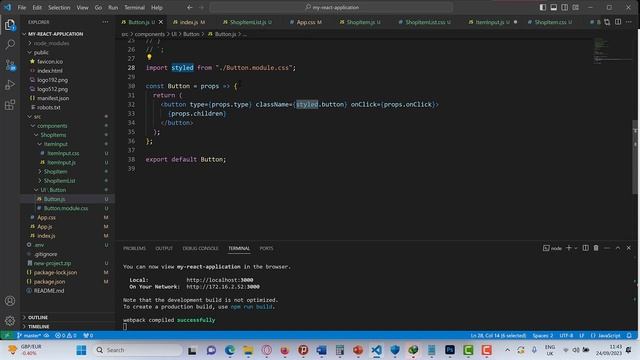Open editor more actions menu
Image resolution: width=640 pixels, height=360 pixels.
pos(629,22)
